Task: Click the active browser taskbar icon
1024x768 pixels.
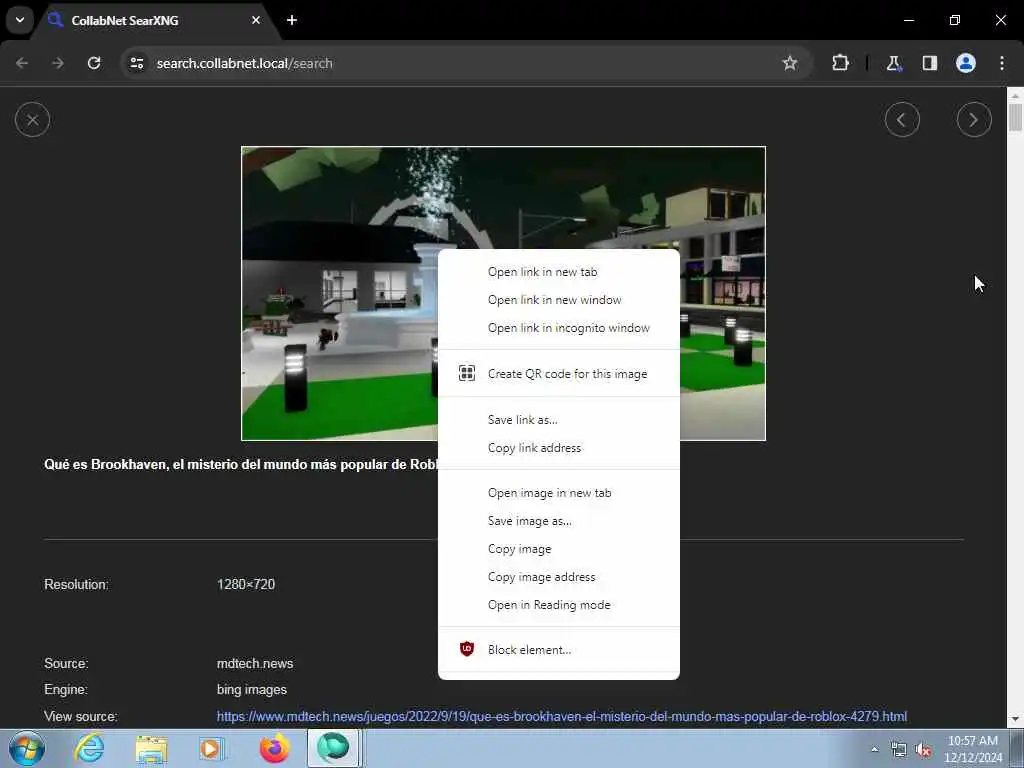Action: (x=334, y=748)
